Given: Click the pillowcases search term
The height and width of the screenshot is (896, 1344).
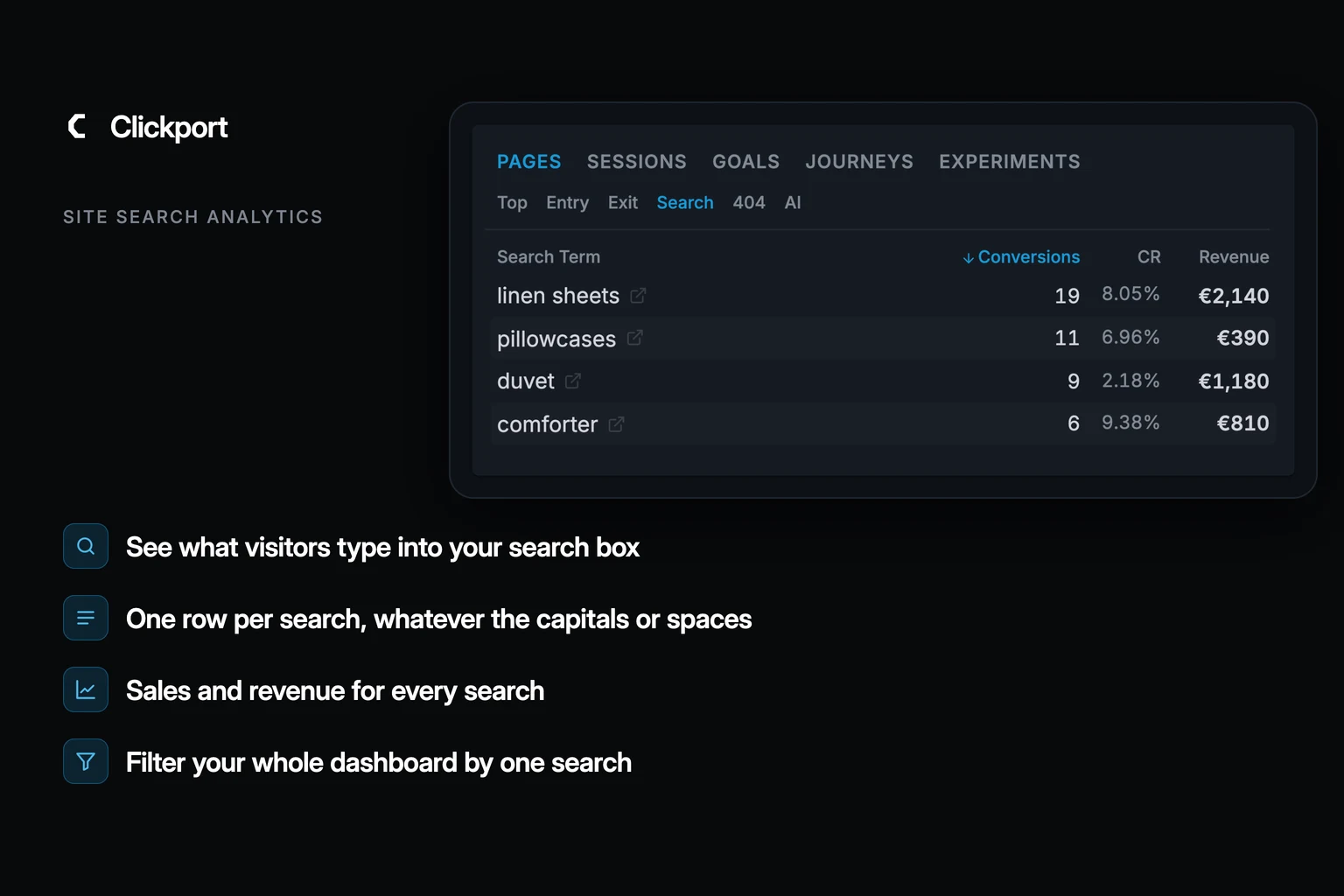Looking at the screenshot, I should tap(556, 339).
